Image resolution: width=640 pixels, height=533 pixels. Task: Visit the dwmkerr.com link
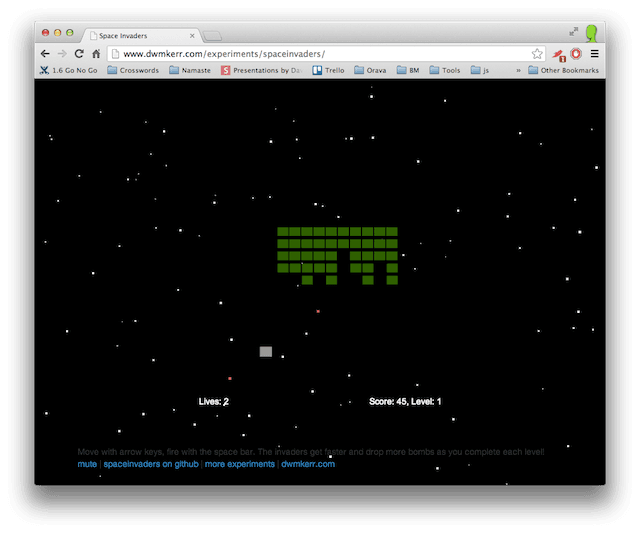point(308,464)
